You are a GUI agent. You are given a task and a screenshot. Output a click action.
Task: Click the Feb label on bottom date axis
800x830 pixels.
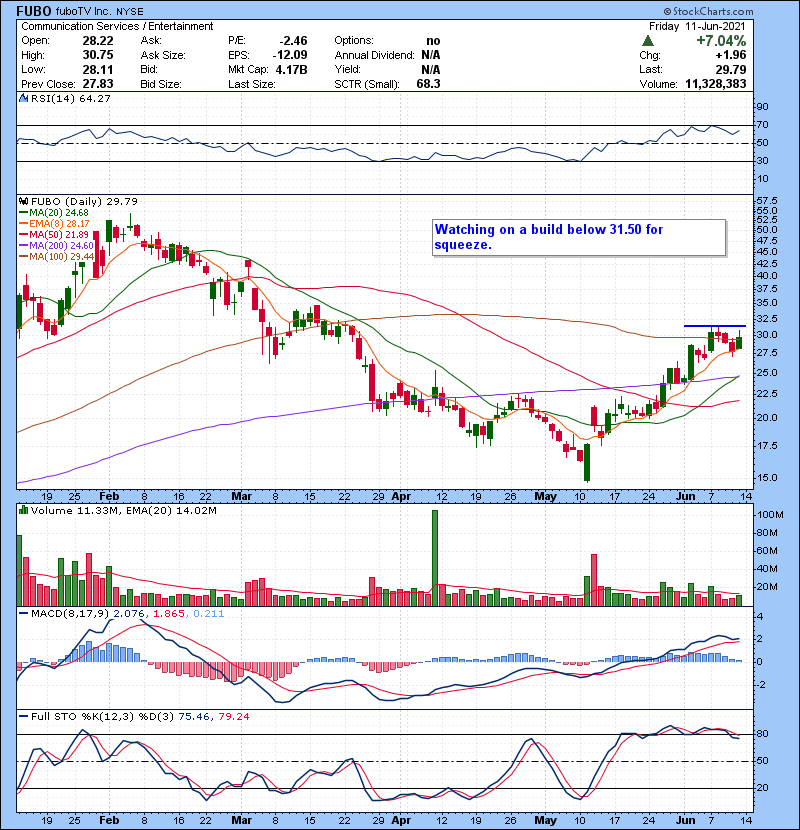[x=109, y=820]
